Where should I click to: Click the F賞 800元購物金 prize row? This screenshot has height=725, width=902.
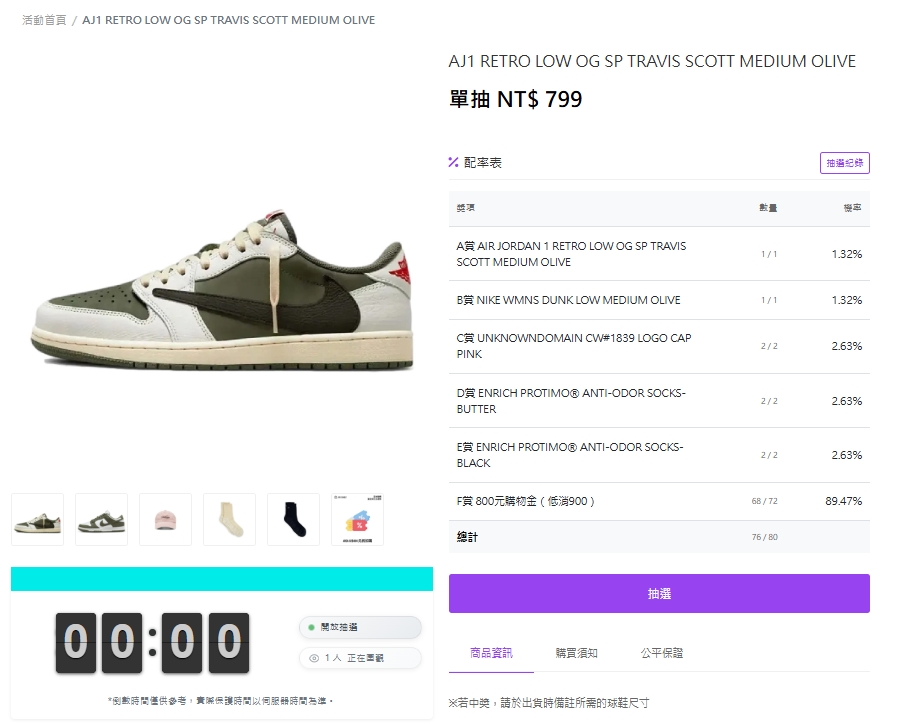(x=659, y=501)
